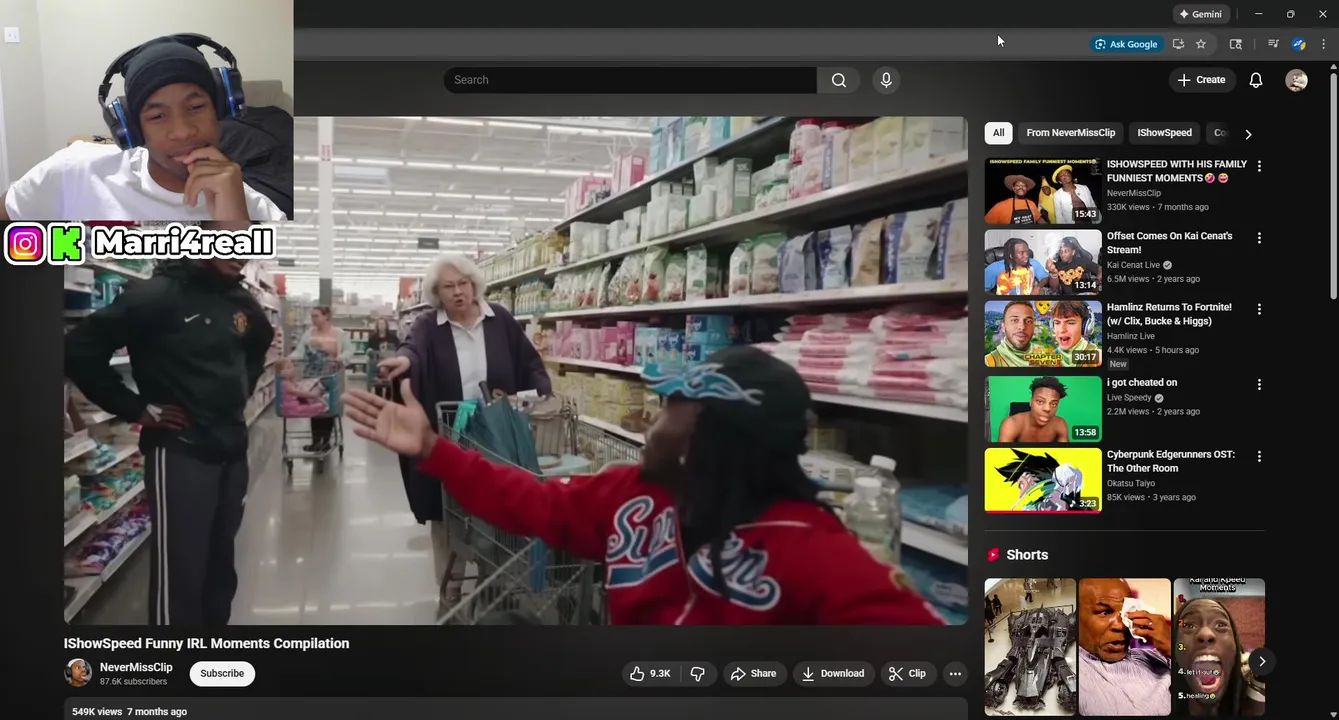
Task: Open the Gemini assistant in Chrome
Action: point(1200,14)
